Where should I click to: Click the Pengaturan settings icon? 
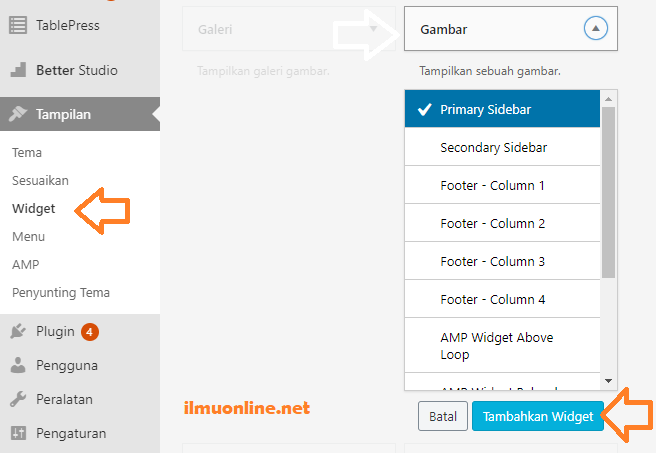click(18, 433)
